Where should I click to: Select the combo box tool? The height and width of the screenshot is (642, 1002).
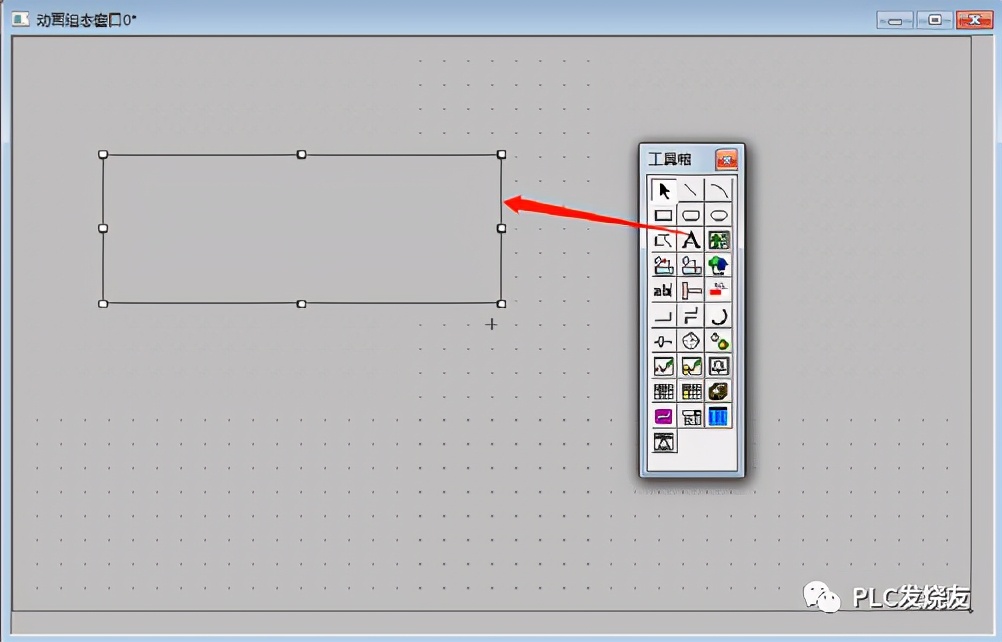point(691,417)
